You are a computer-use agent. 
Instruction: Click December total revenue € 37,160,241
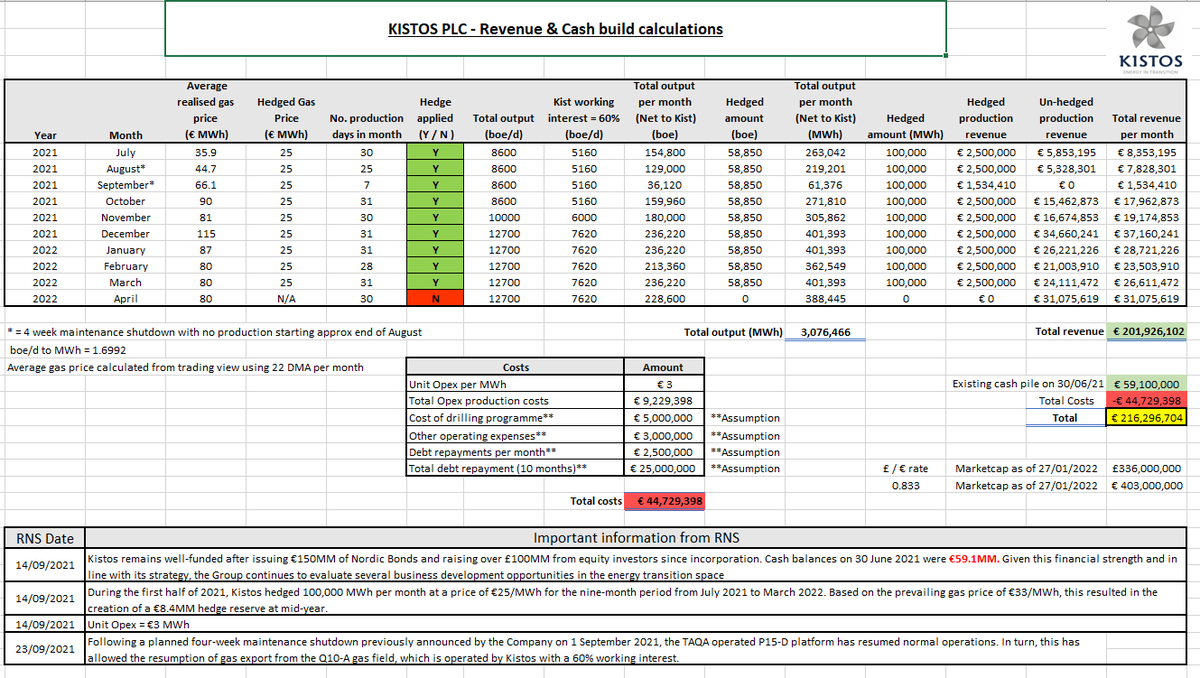pyautogui.click(x=1148, y=234)
